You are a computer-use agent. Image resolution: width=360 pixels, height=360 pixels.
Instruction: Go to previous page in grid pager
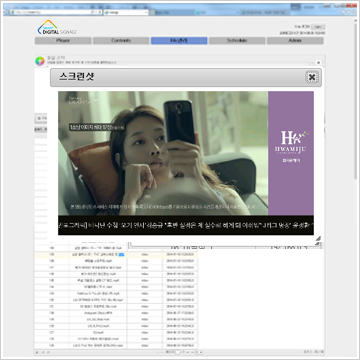pos(162,352)
